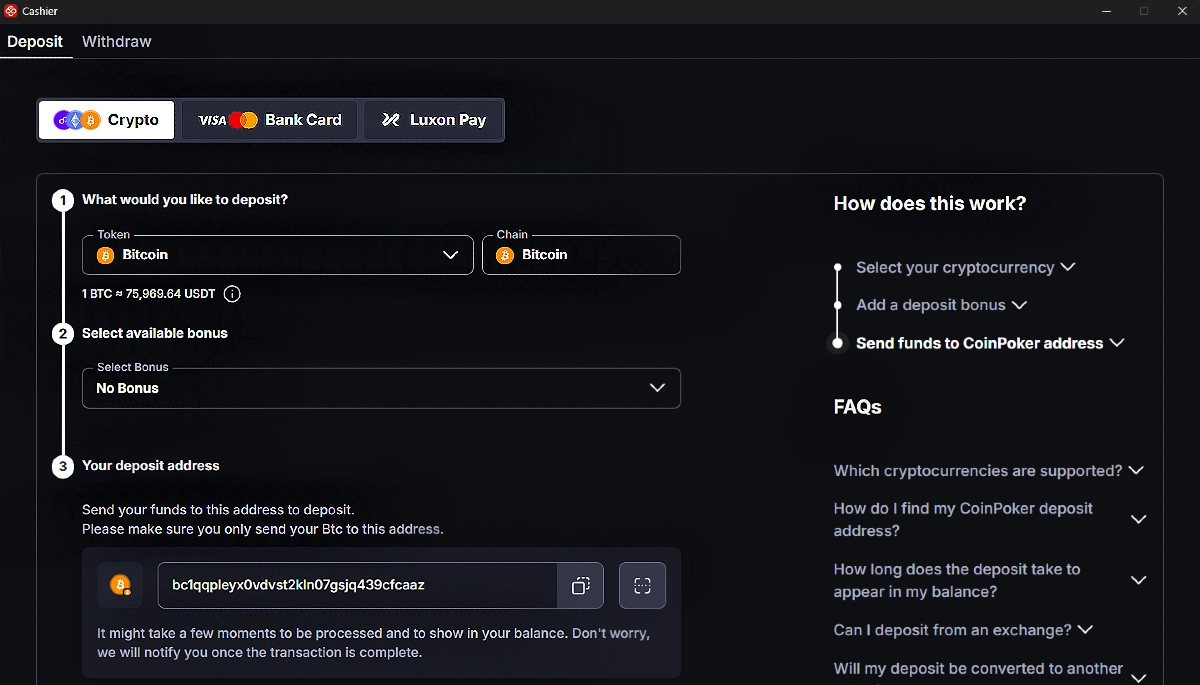This screenshot has height=685, width=1200.
Task: Expand FAQ about how long deposit takes
Action: 989,580
